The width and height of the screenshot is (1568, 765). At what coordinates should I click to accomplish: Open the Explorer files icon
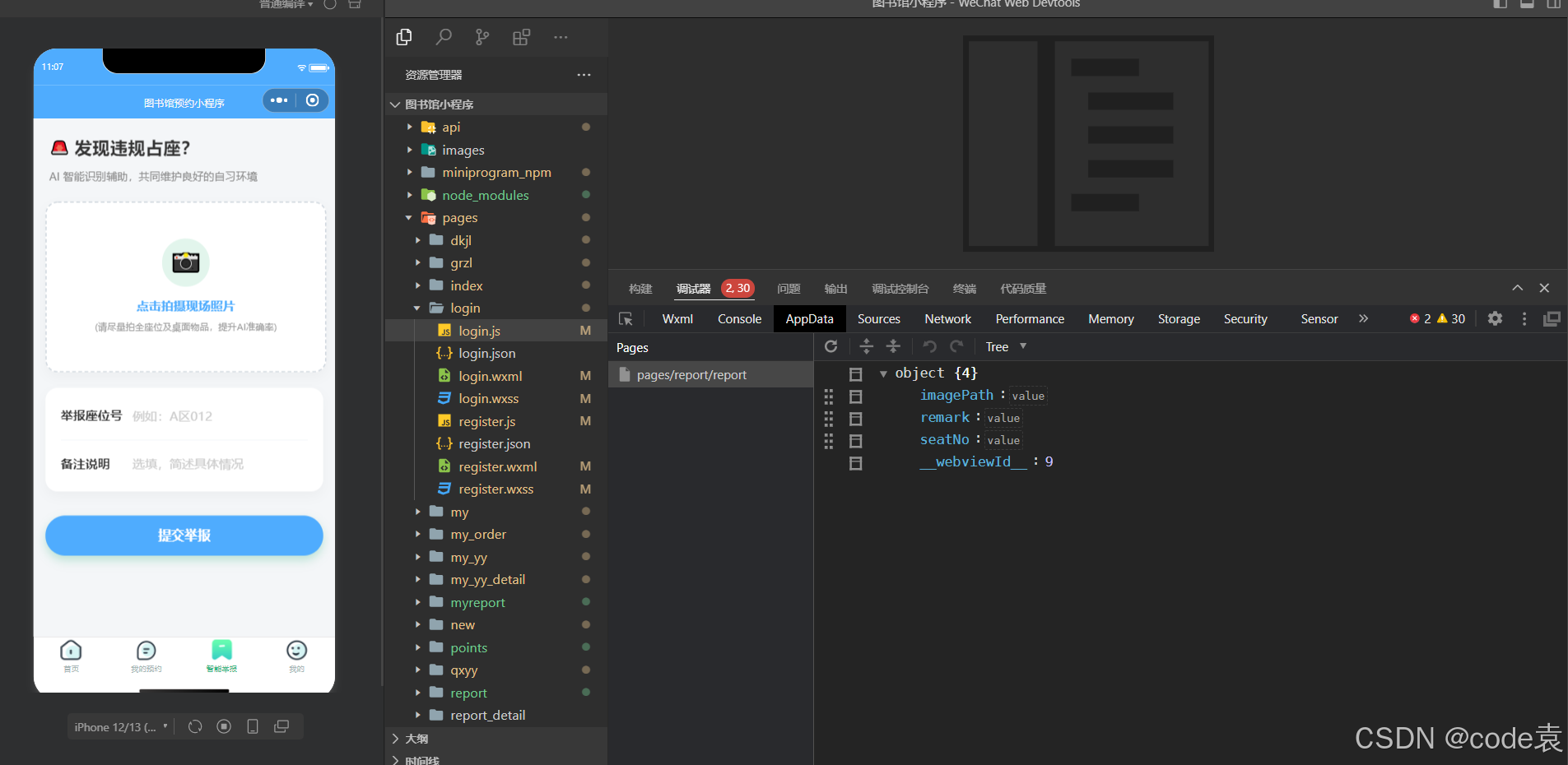click(404, 37)
